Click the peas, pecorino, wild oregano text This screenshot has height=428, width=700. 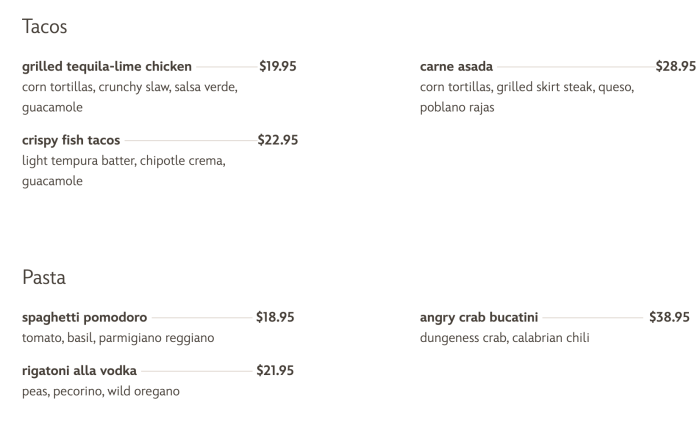pos(101,391)
